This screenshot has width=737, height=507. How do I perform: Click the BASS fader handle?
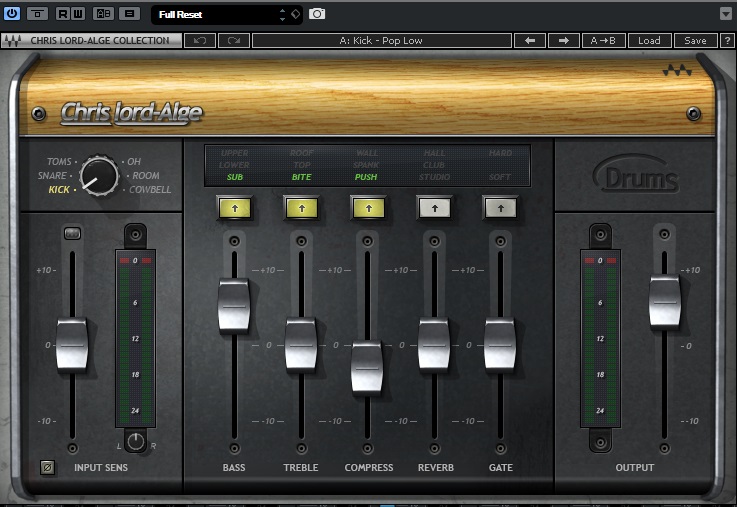click(x=234, y=306)
